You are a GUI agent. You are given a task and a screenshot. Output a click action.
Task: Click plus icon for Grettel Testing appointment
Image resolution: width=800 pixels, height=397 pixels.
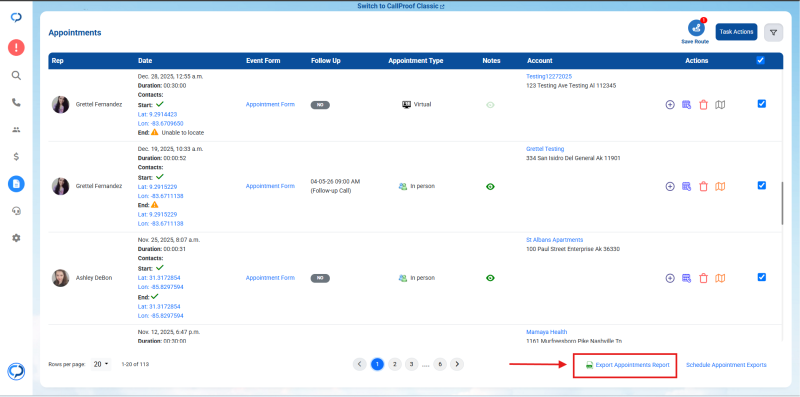coord(670,187)
